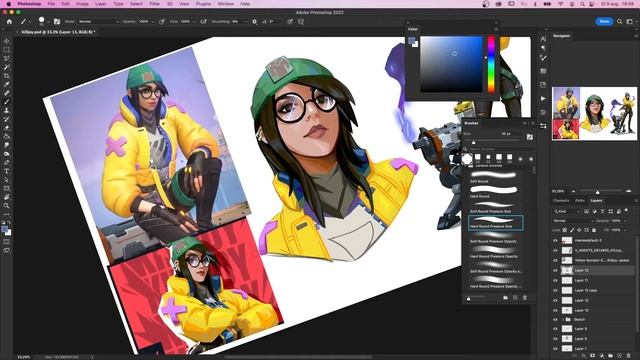Viewport: 640px width, 360px height.
Task: Open smoothing options gear icon
Action: 254,22
